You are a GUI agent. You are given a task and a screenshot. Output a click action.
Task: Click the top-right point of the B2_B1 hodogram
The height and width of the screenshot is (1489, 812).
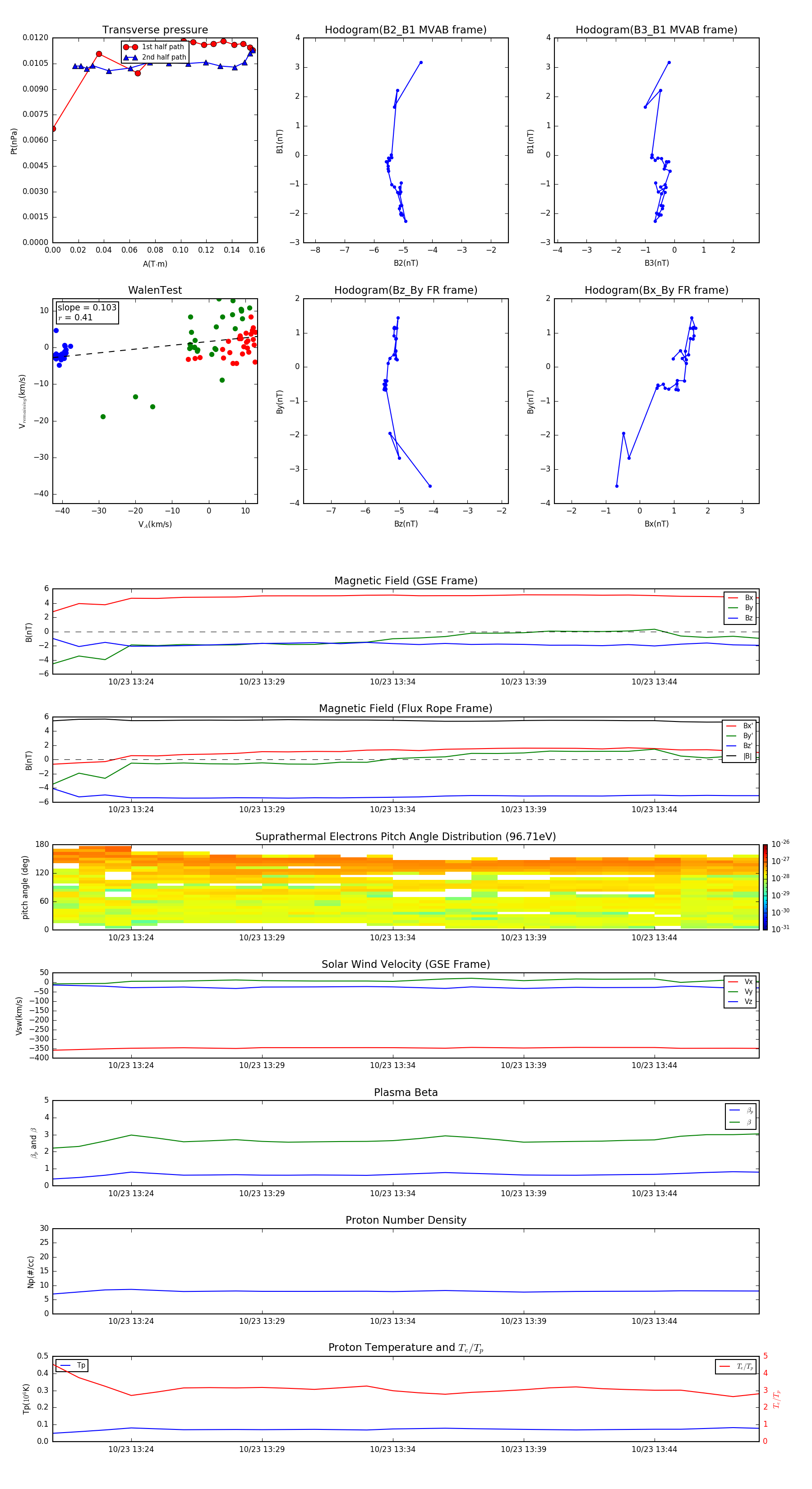(x=421, y=62)
